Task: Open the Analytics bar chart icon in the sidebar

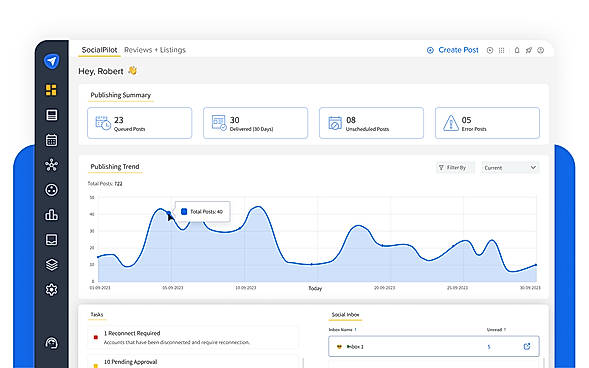Action: pos(51,215)
